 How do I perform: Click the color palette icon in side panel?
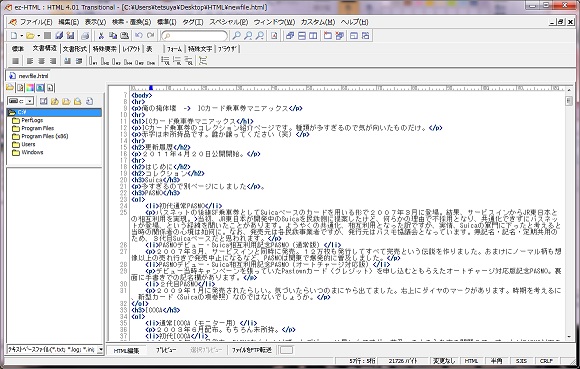click(x=30, y=88)
